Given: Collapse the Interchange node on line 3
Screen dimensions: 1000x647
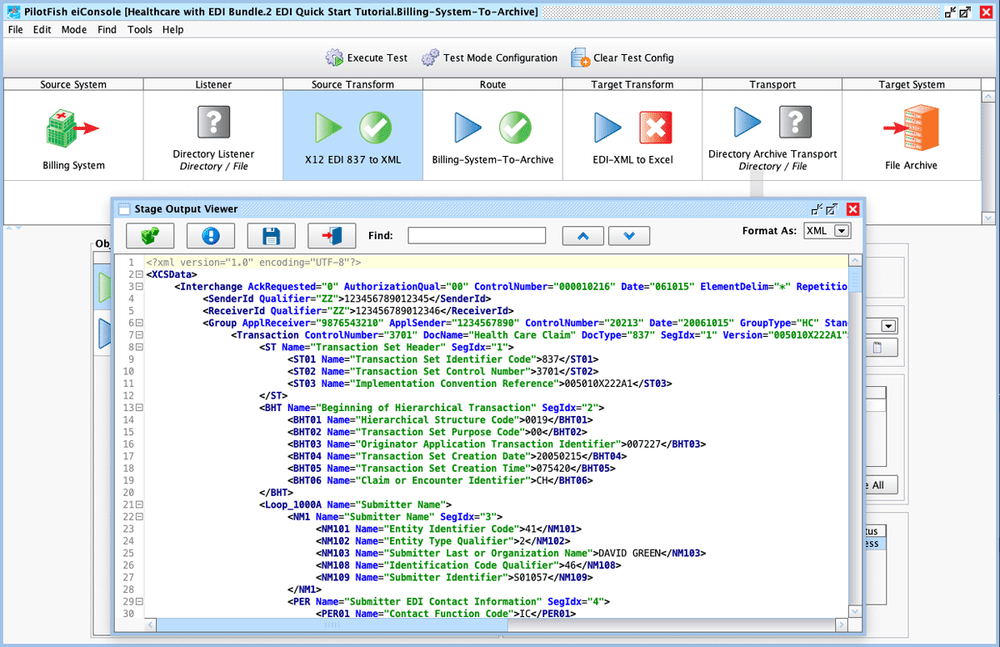Looking at the screenshot, I should [x=139, y=286].
